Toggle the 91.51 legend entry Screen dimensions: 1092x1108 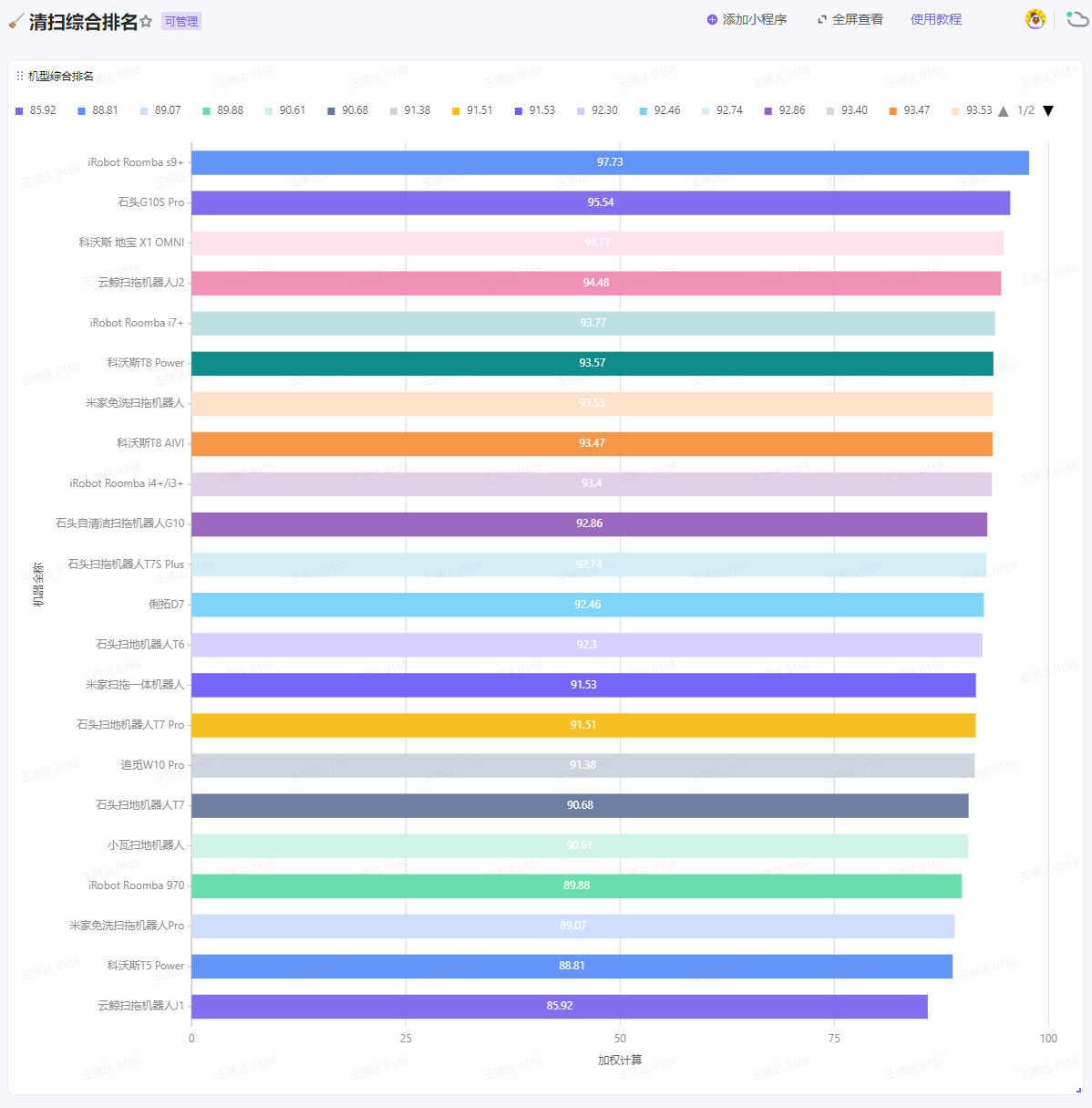point(472,110)
